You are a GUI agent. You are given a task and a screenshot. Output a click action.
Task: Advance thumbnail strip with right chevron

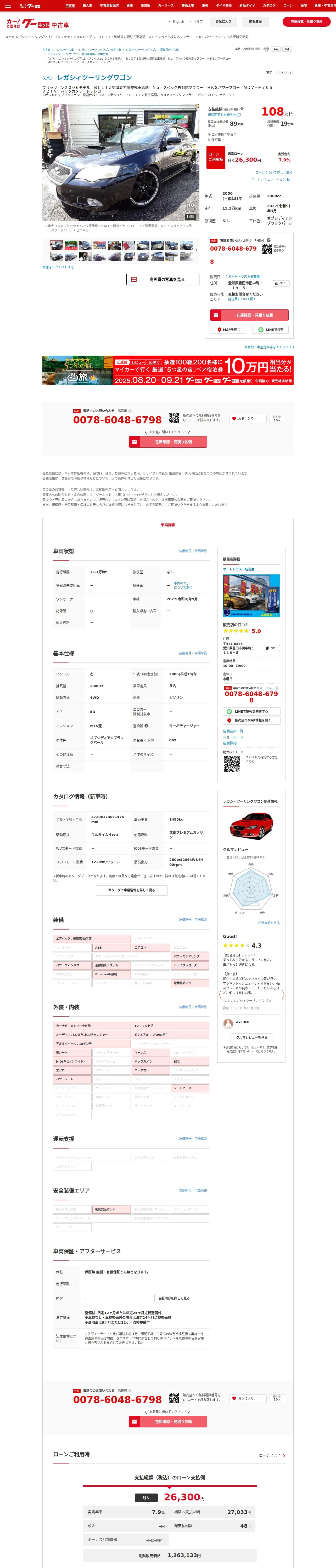196,250
